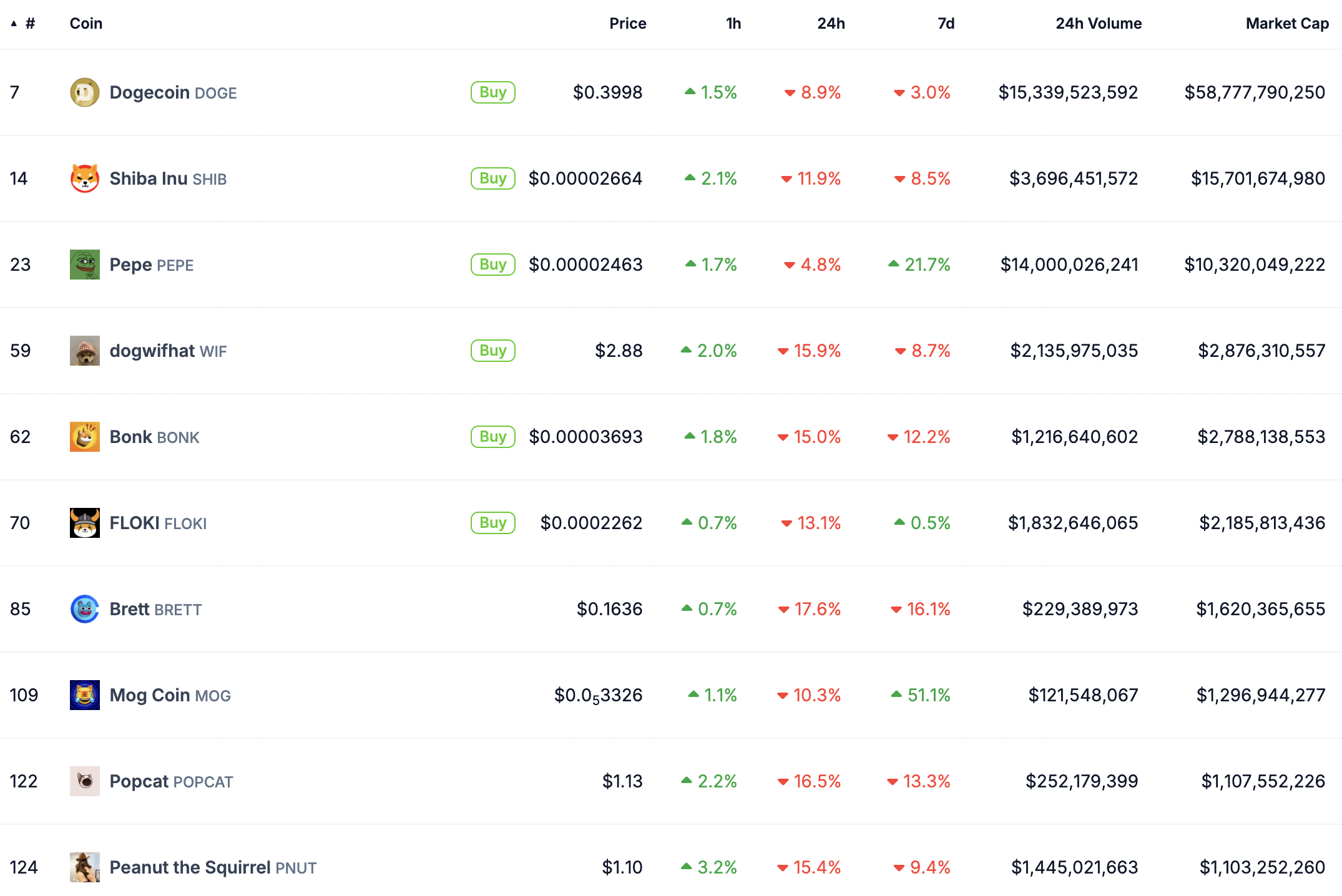This screenshot has height=896, width=1342.
Task: Open the Pepe frog coin icon
Action: click(84, 265)
